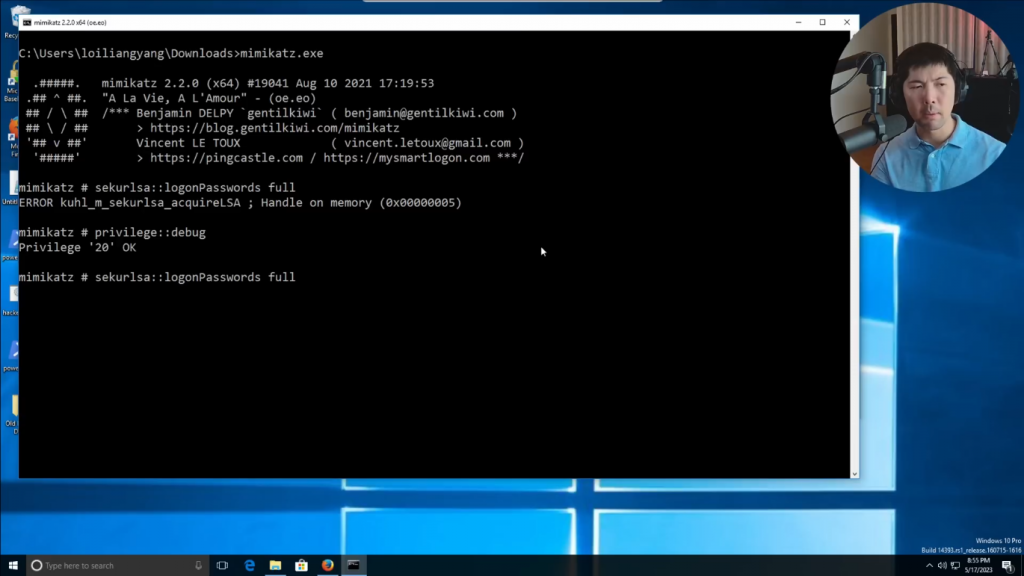Click the taskbar microphone icon

point(199,566)
